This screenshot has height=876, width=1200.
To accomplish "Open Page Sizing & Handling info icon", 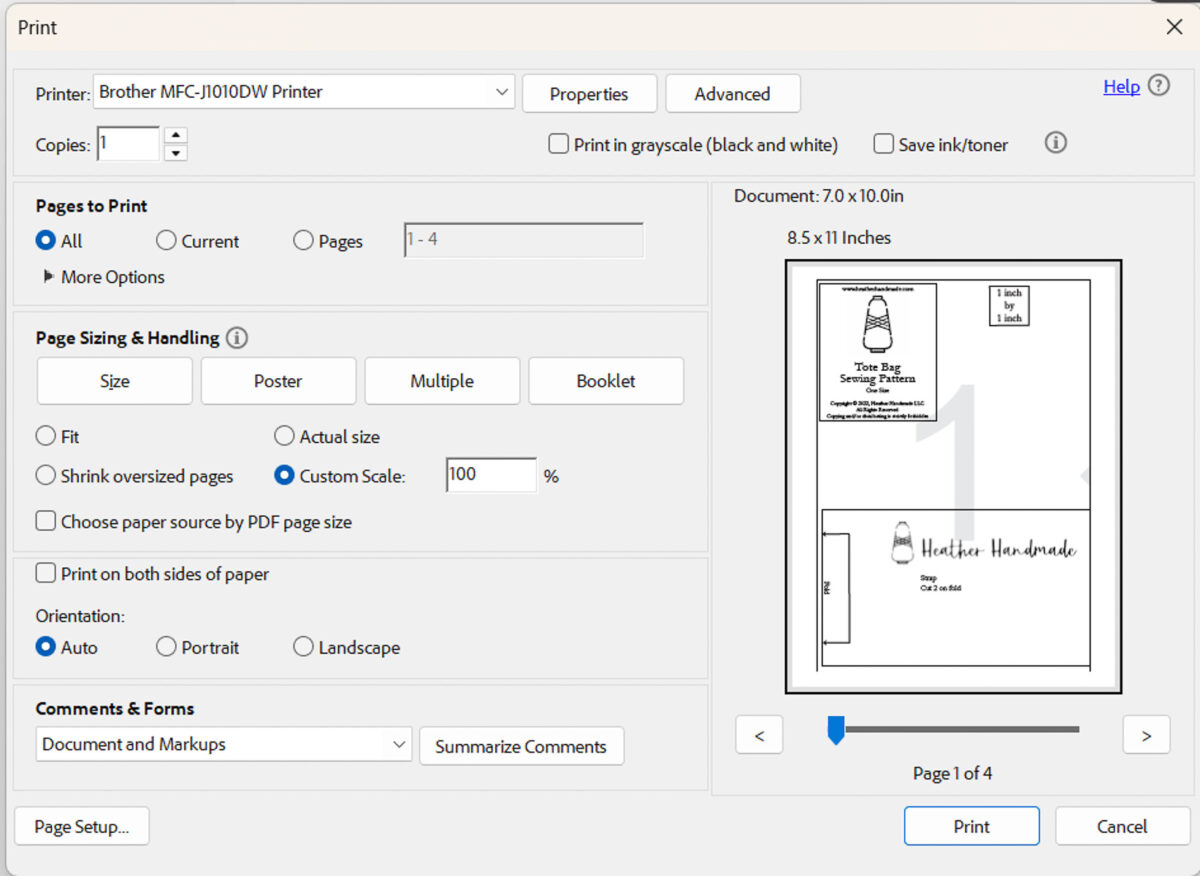I will coord(237,338).
